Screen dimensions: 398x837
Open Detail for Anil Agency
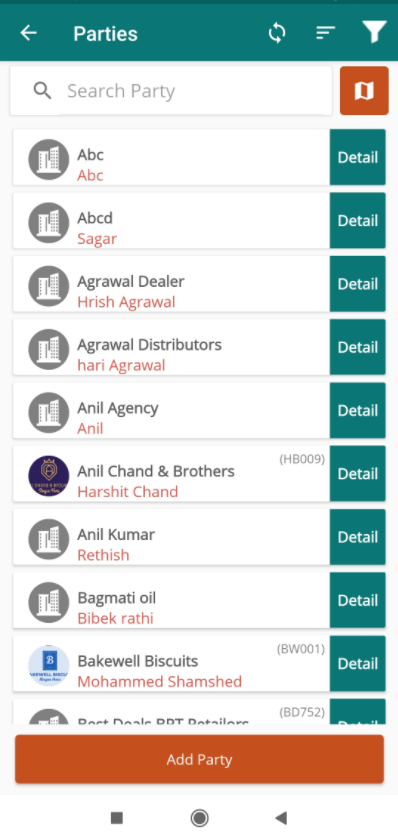(357, 410)
